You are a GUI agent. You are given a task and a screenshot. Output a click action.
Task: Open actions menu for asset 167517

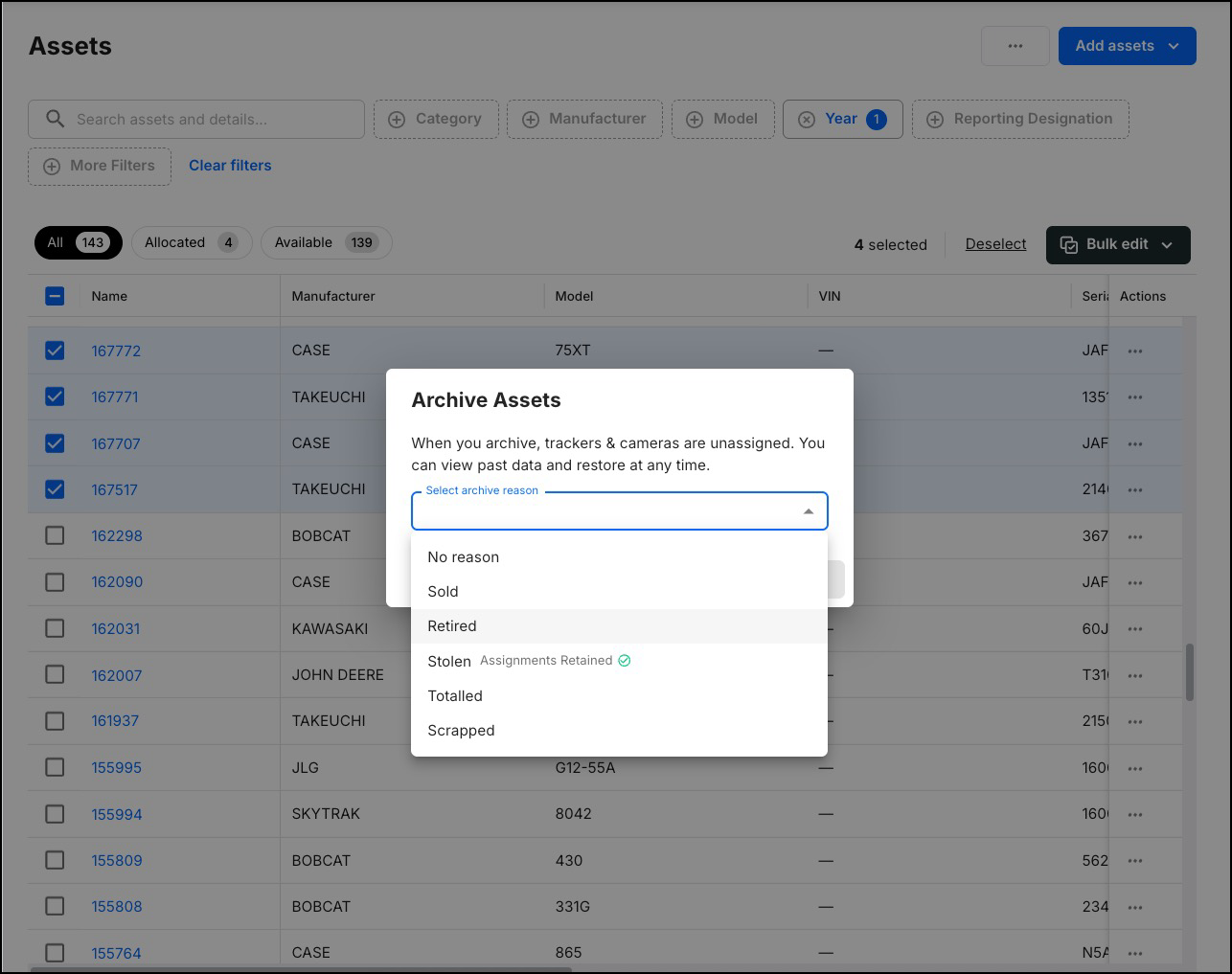[x=1135, y=489]
